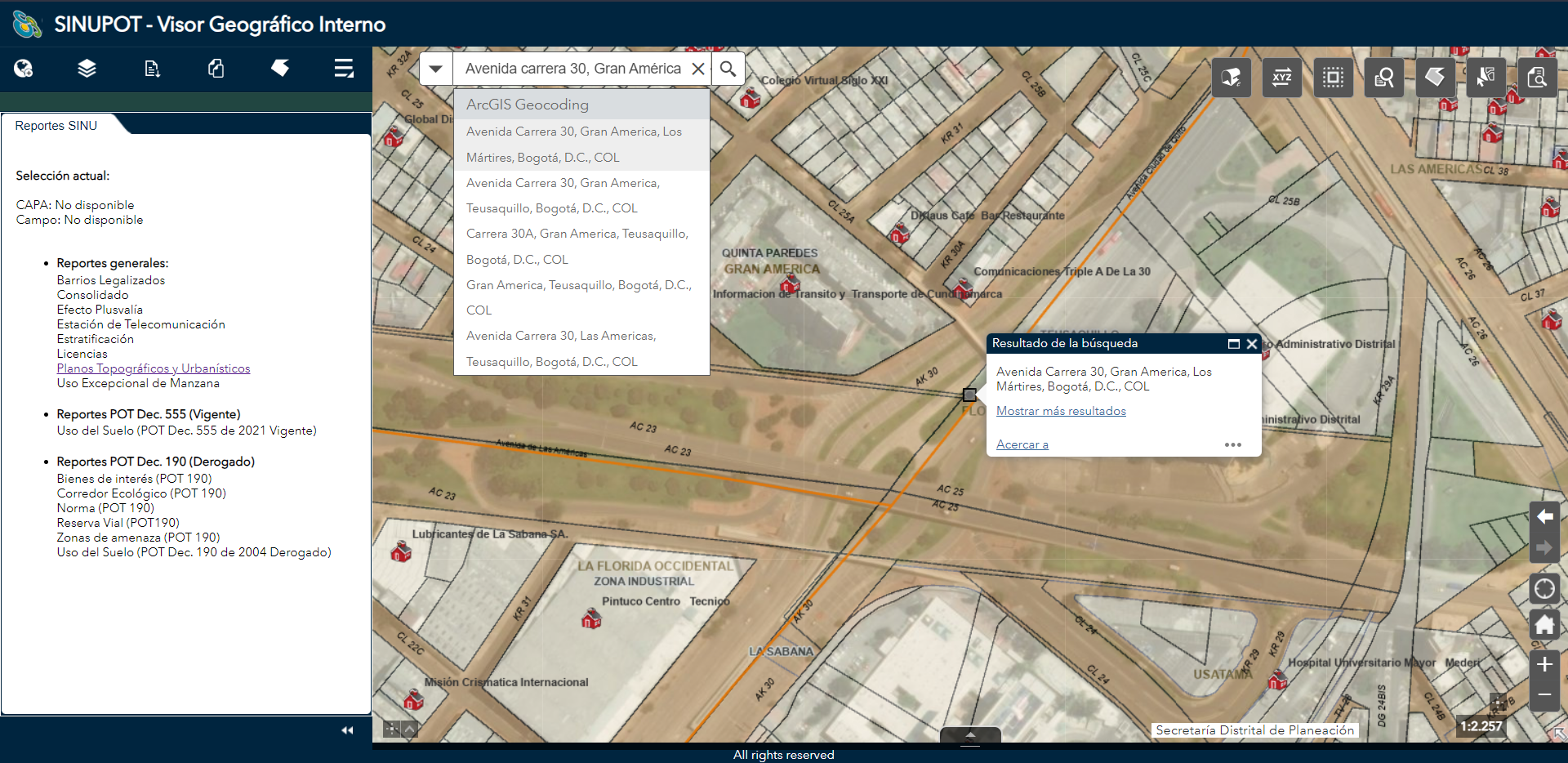1568x763 pixels.
Task: Zoom in using the plus button
Action: click(x=1544, y=665)
